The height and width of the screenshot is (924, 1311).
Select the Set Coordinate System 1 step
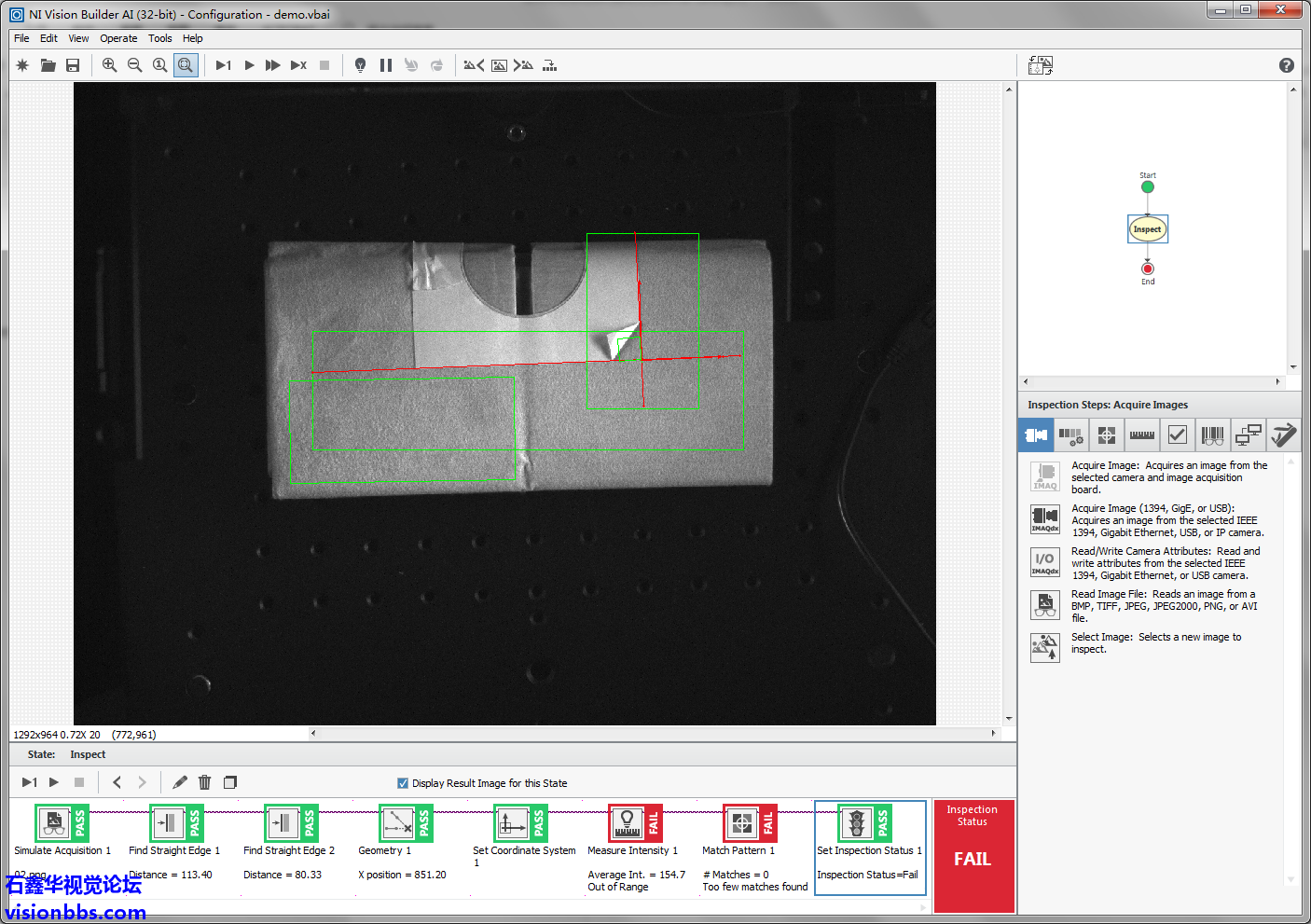click(x=520, y=823)
